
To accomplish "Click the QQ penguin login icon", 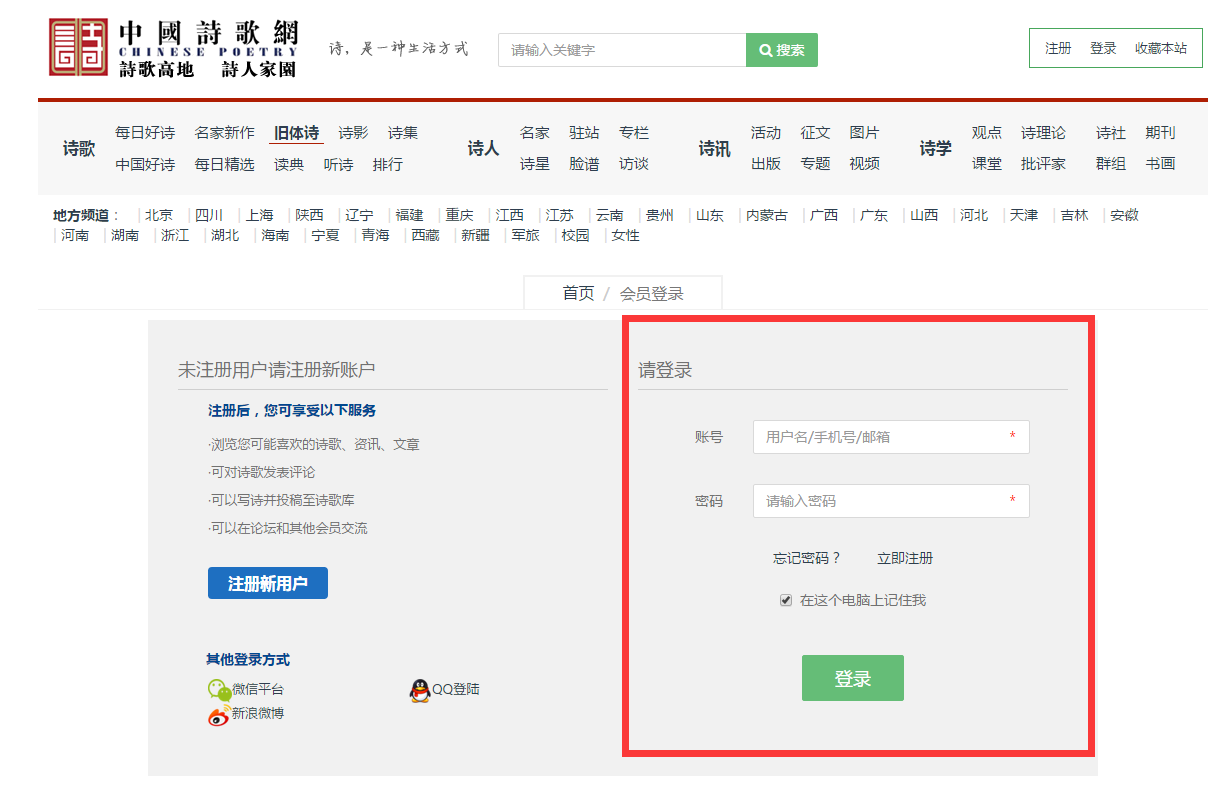I will click(x=420, y=689).
